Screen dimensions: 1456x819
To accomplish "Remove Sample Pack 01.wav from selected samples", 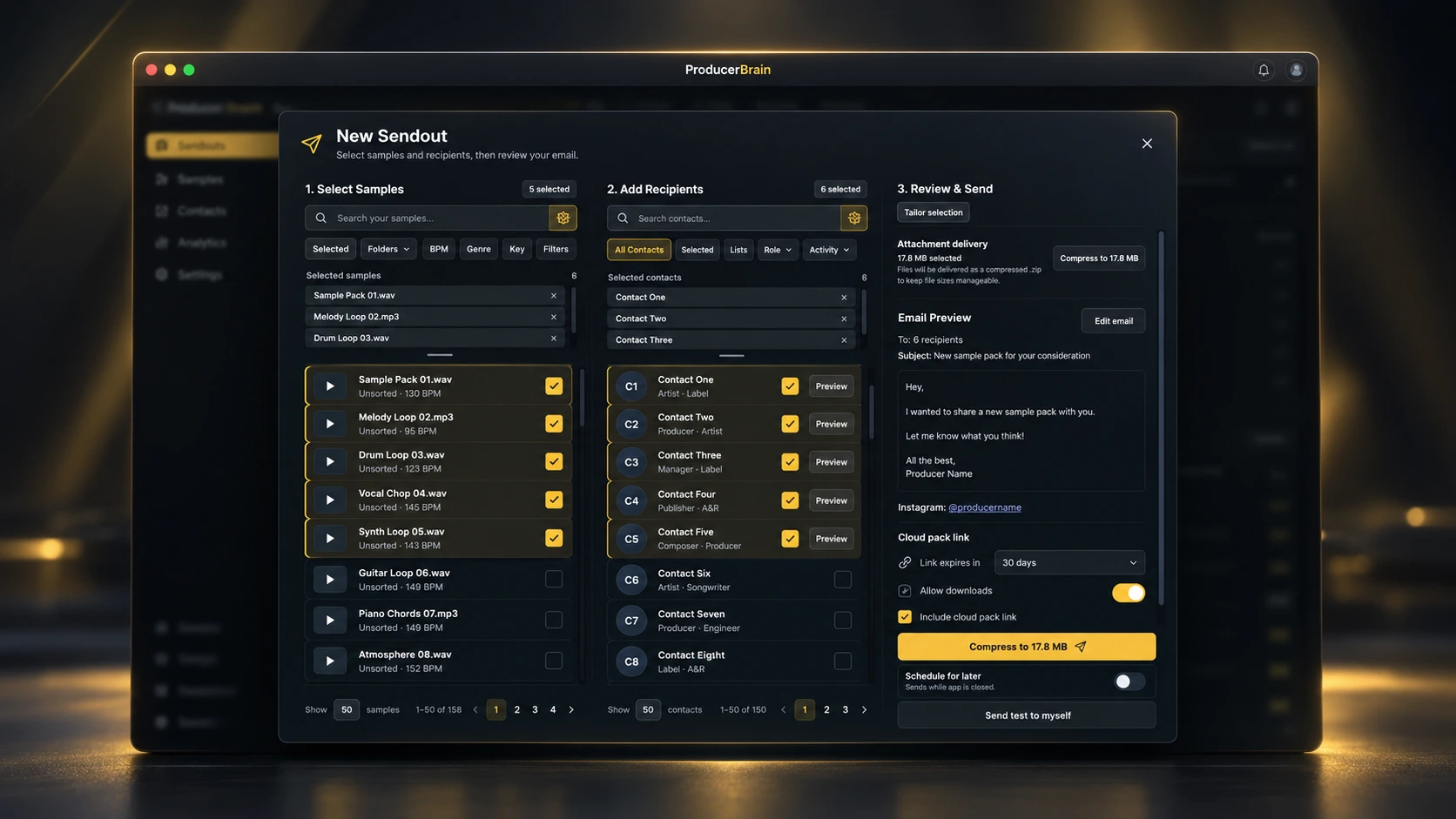I will (554, 296).
